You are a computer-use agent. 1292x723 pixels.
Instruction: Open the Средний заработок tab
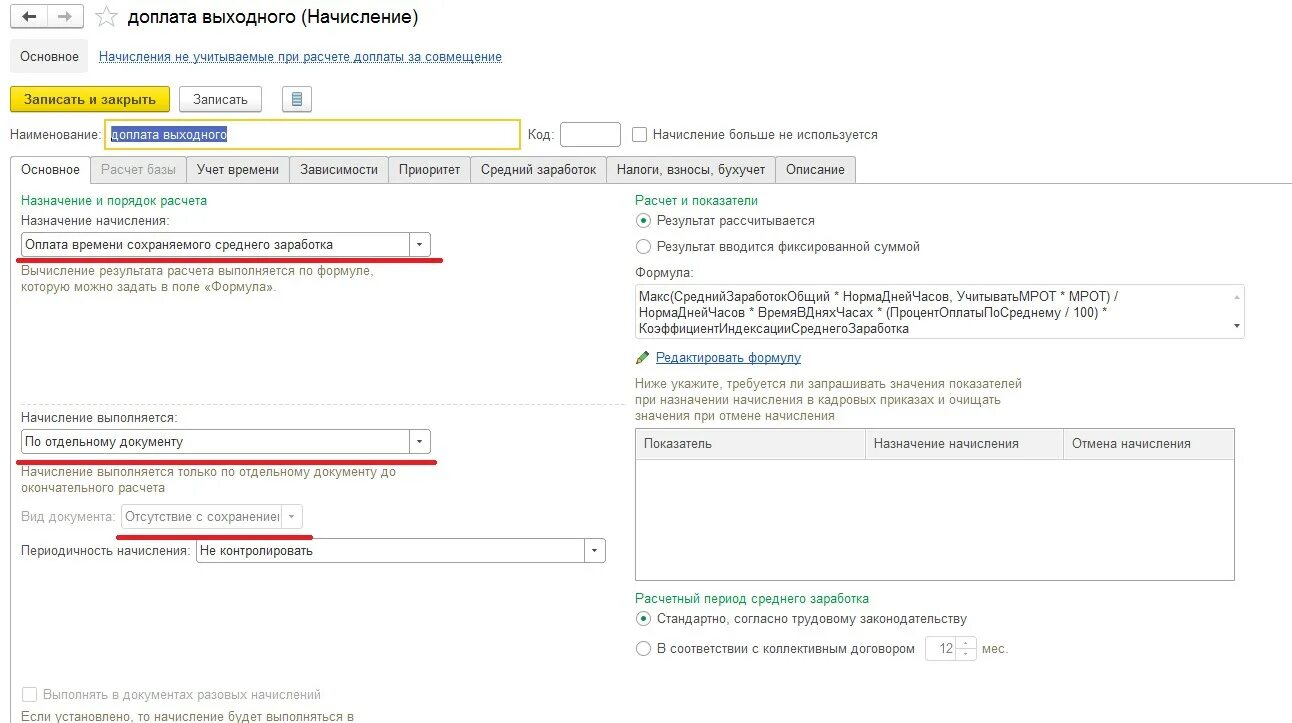[538, 170]
